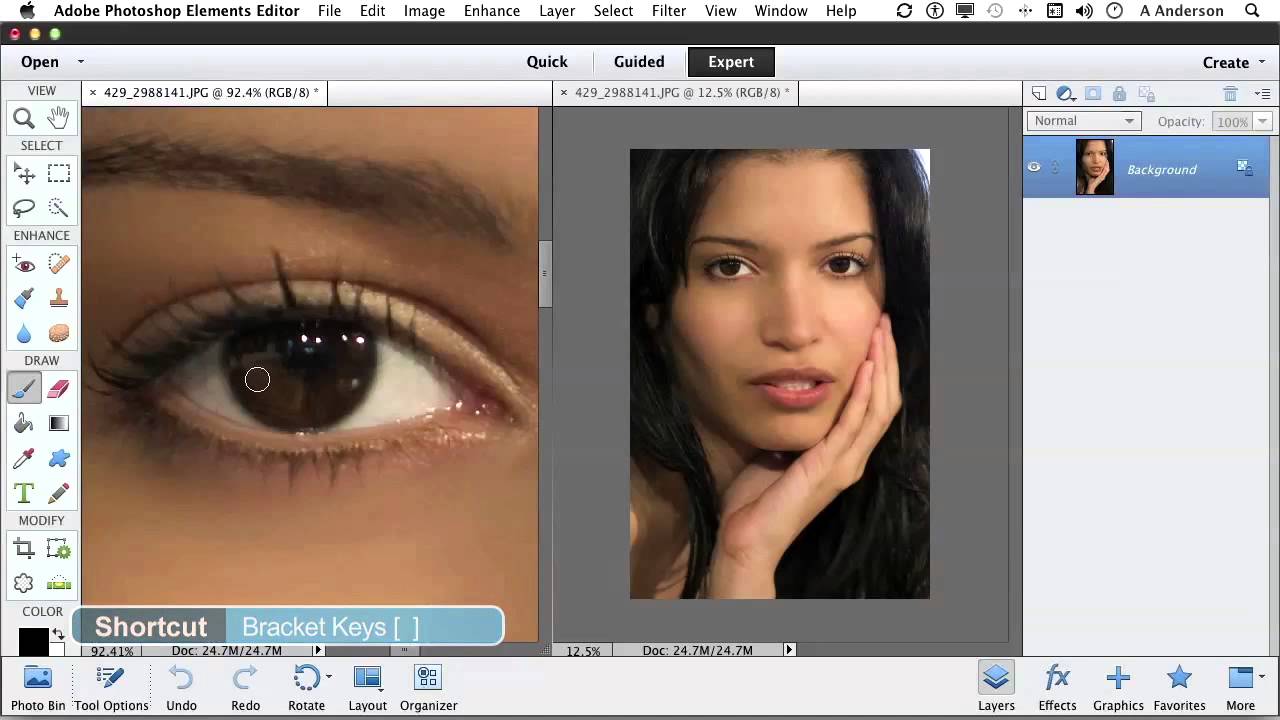The width and height of the screenshot is (1280, 720).
Task: Activate the Crop tool
Action: [24, 548]
